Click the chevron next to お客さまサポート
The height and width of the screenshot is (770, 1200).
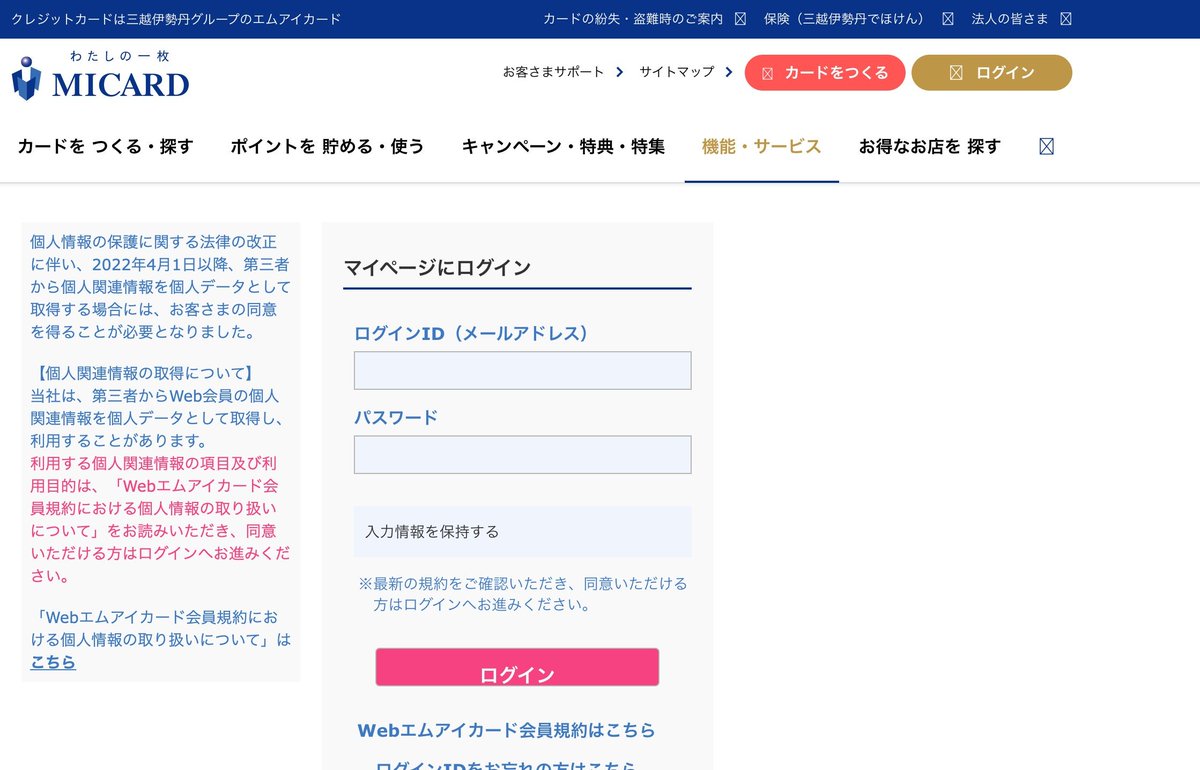pyautogui.click(x=620, y=72)
